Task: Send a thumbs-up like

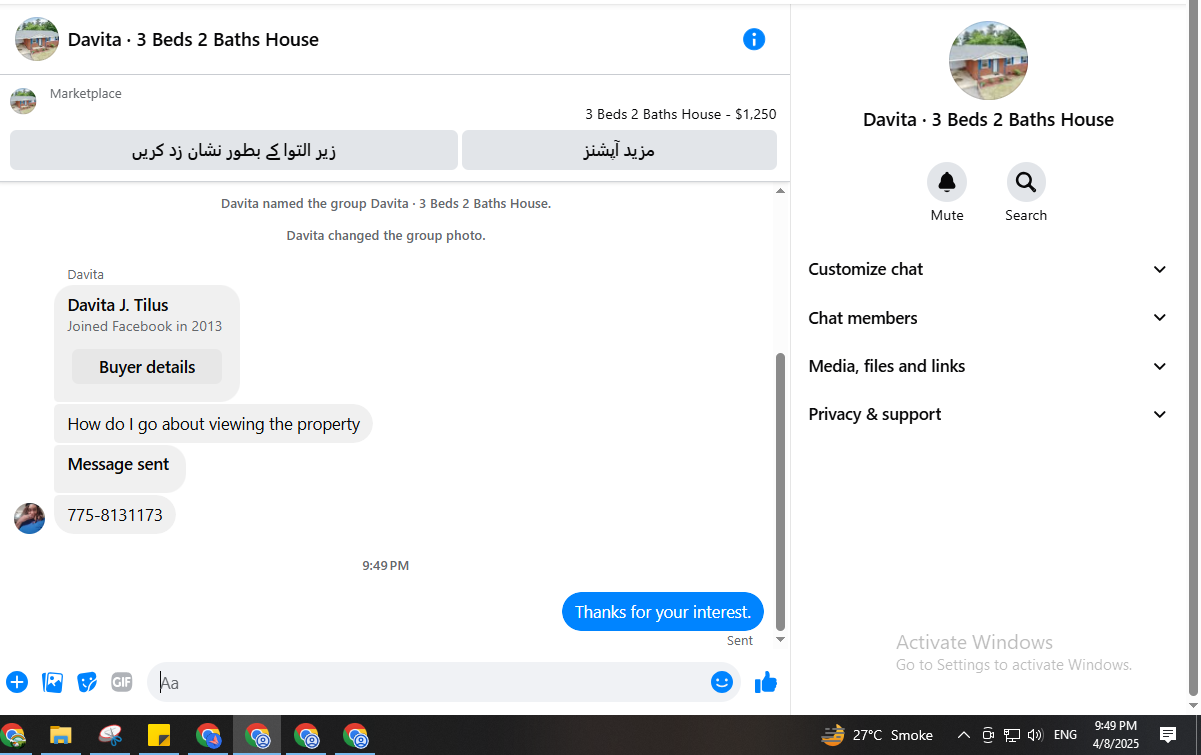Action: point(766,682)
